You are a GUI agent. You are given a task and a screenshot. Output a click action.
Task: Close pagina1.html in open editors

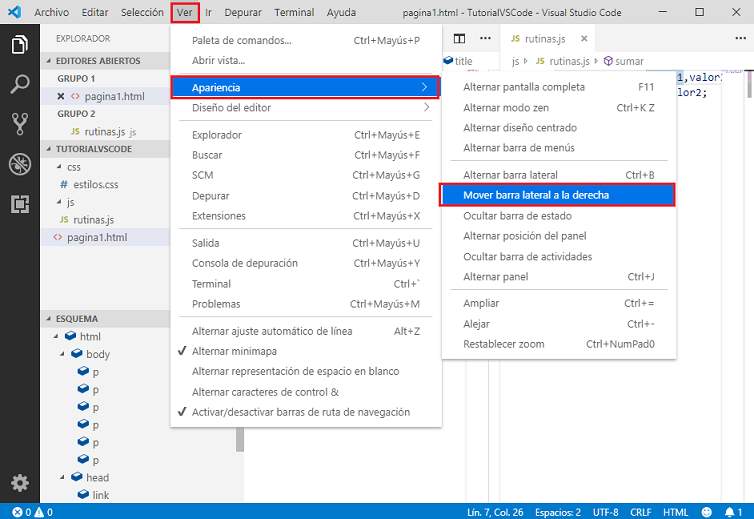click(x=61, y=96)
